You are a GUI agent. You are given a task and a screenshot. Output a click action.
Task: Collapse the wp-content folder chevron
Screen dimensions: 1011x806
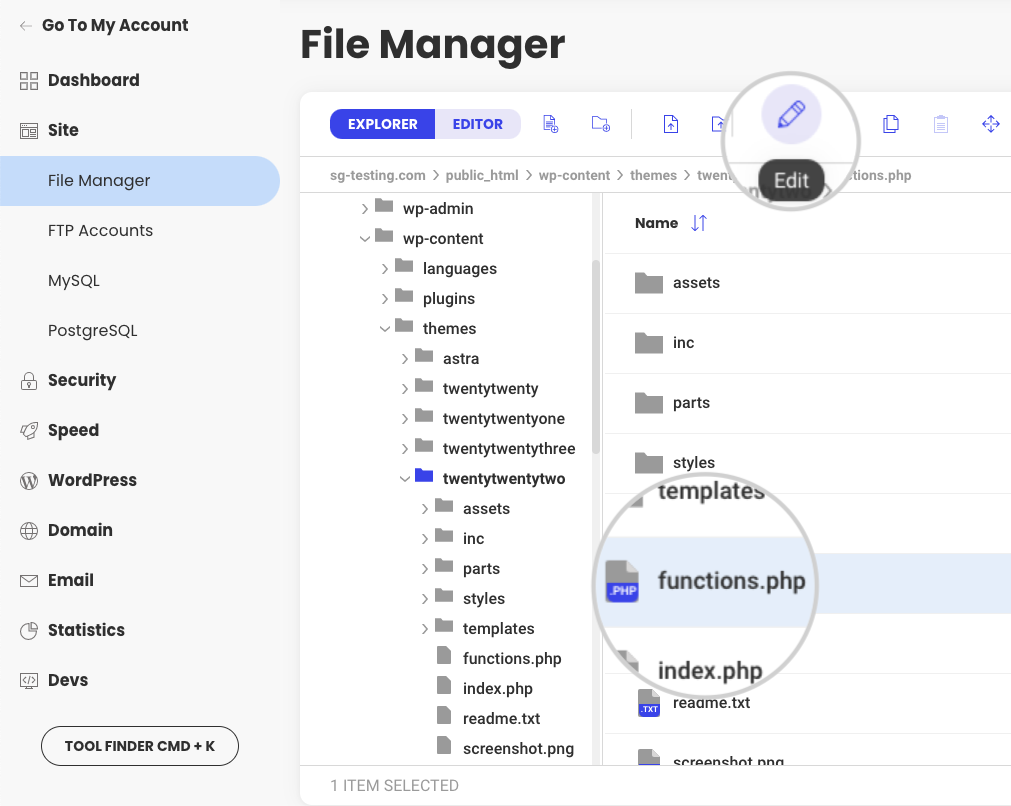364,239
